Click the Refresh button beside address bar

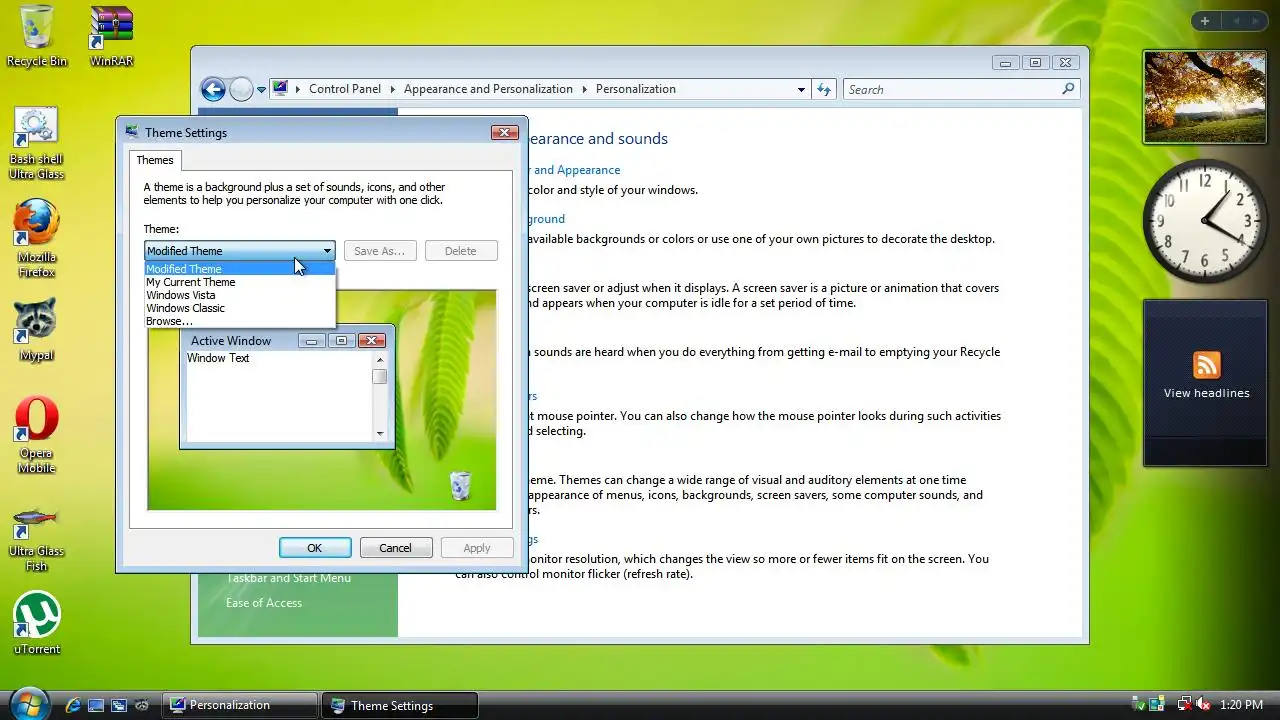(x=823, y=89)
